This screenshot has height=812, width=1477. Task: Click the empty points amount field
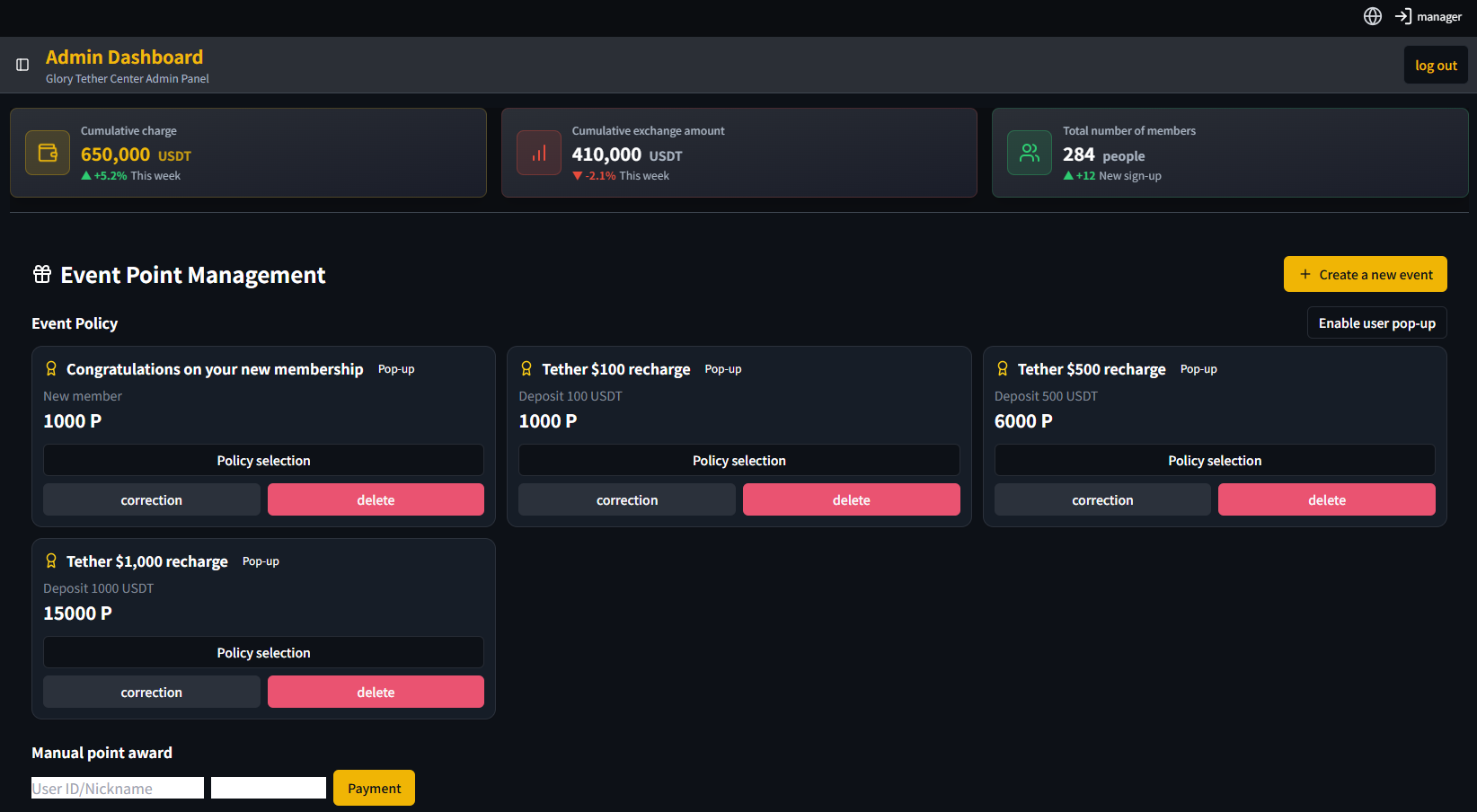(x=269, y=788)
